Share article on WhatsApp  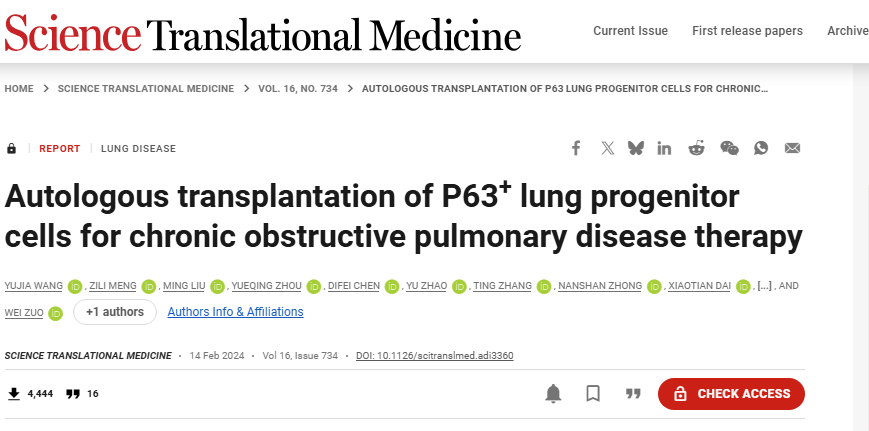pos(761,148)
